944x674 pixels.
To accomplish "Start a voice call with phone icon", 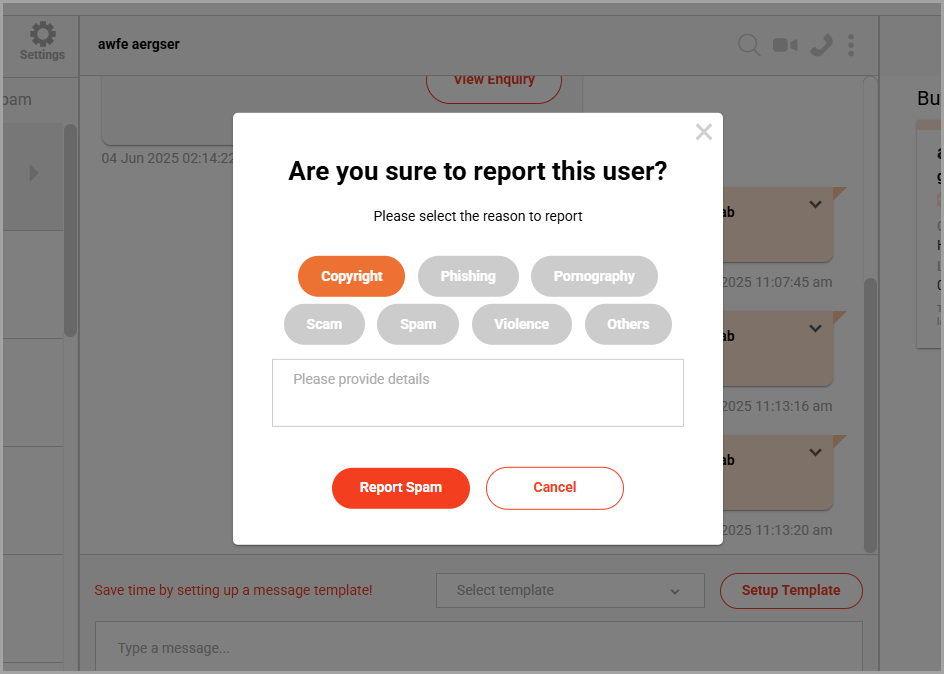I will (821, 45).
